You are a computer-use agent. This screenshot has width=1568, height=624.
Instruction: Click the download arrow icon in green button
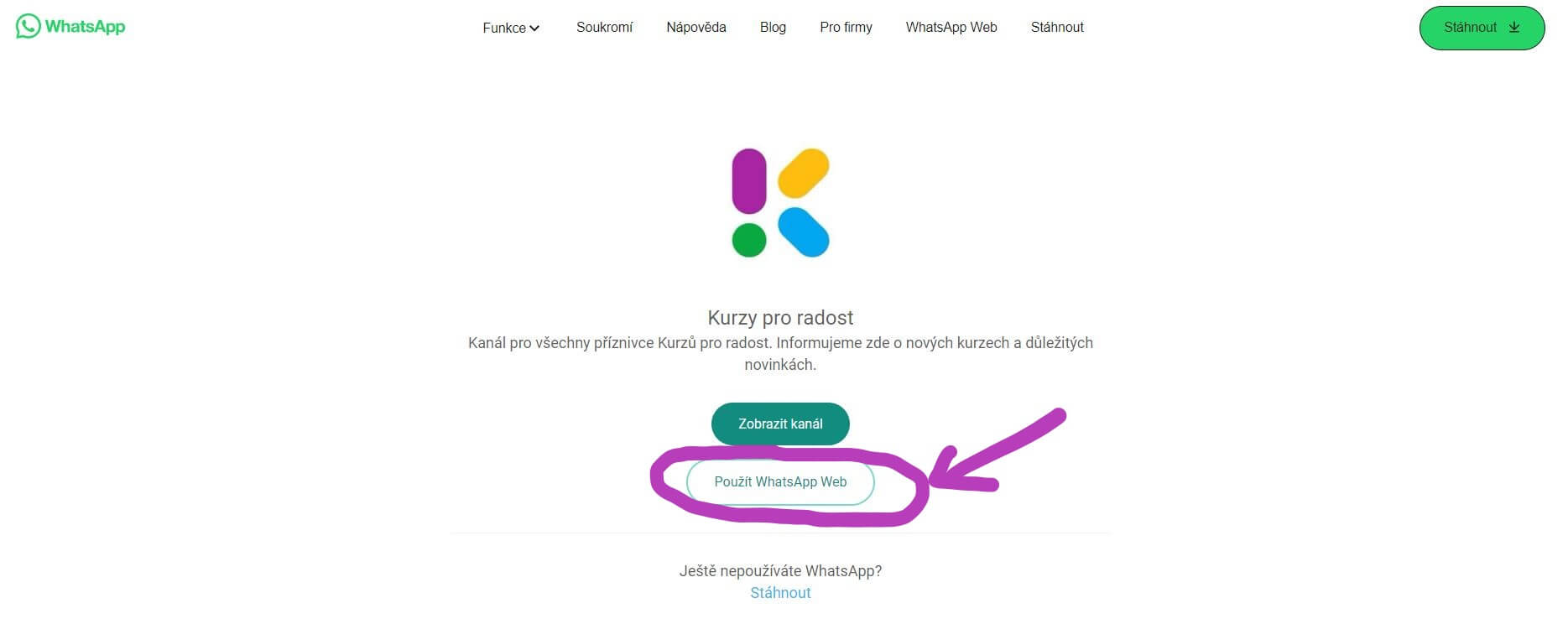click(x=1514, y=27)
